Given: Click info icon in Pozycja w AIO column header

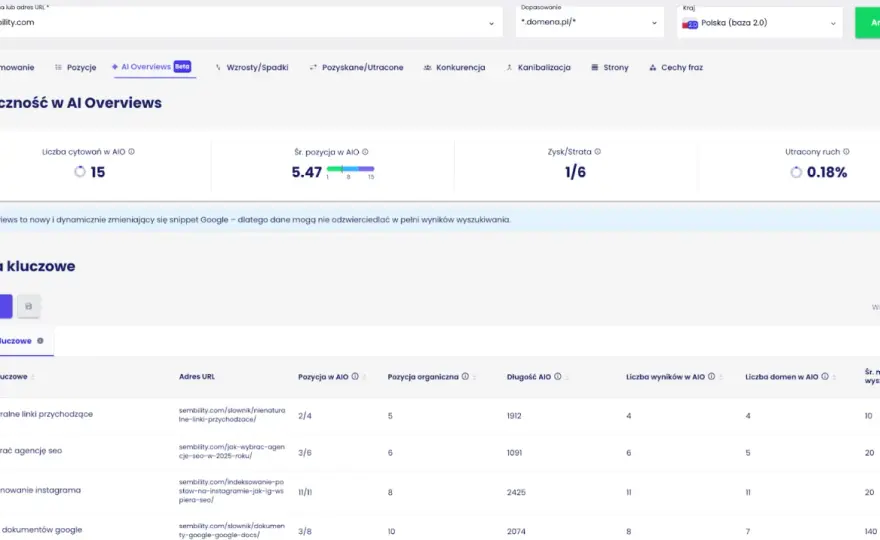Looking at the screenshot, I should (x=355, y=377).
